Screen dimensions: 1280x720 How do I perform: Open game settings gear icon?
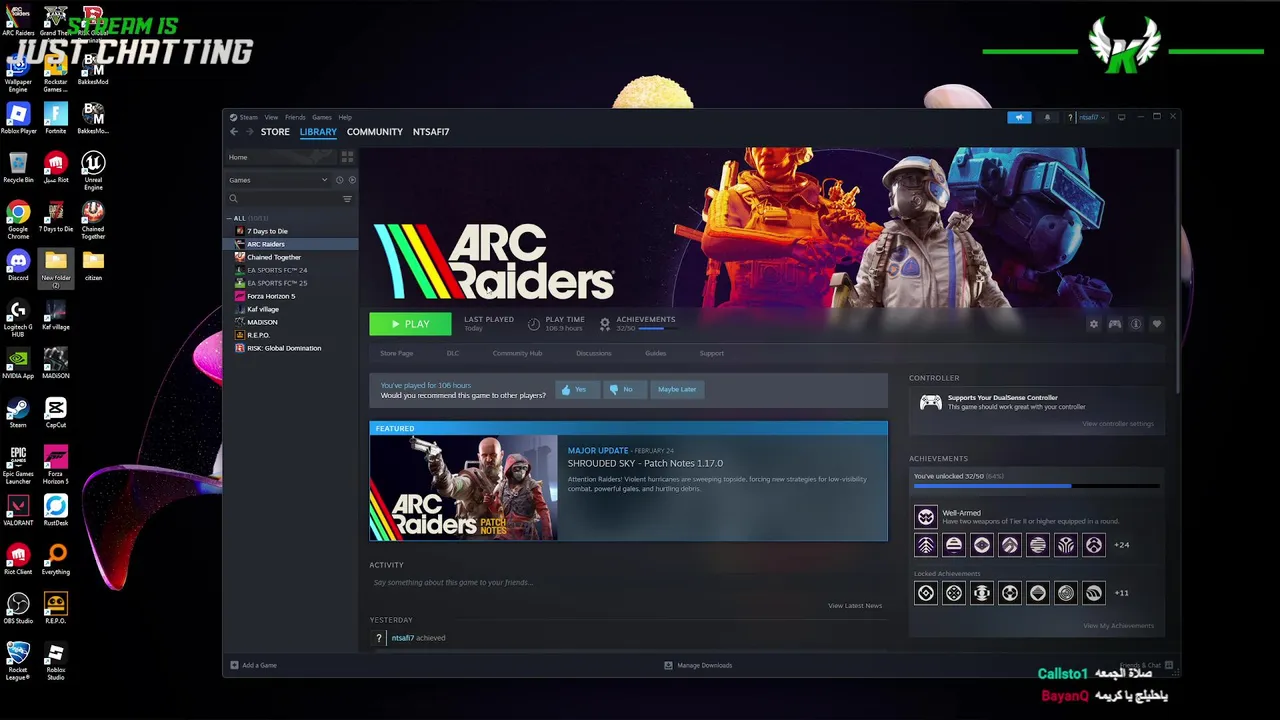(x=1093, y=324)
